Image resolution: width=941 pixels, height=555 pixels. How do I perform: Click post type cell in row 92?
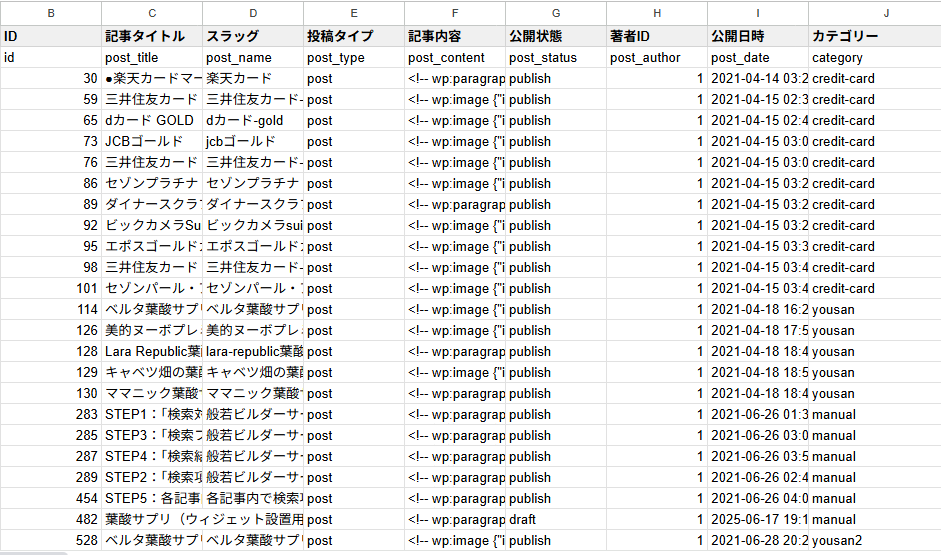point(353,226)
